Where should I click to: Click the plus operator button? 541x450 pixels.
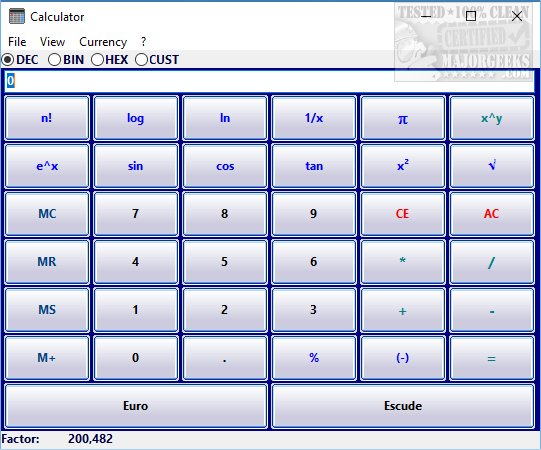pyautogui.click(x=403, y=310)
